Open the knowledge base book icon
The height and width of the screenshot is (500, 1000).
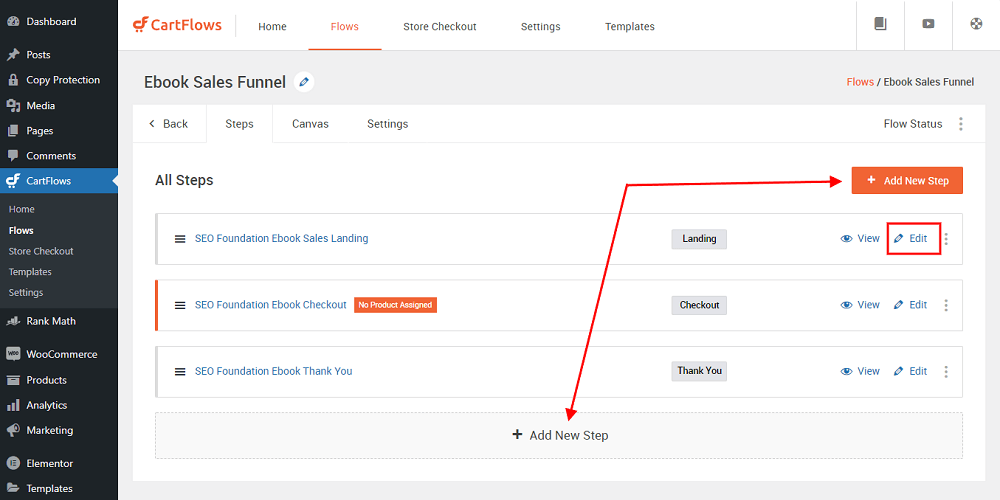tap(880, 24)
